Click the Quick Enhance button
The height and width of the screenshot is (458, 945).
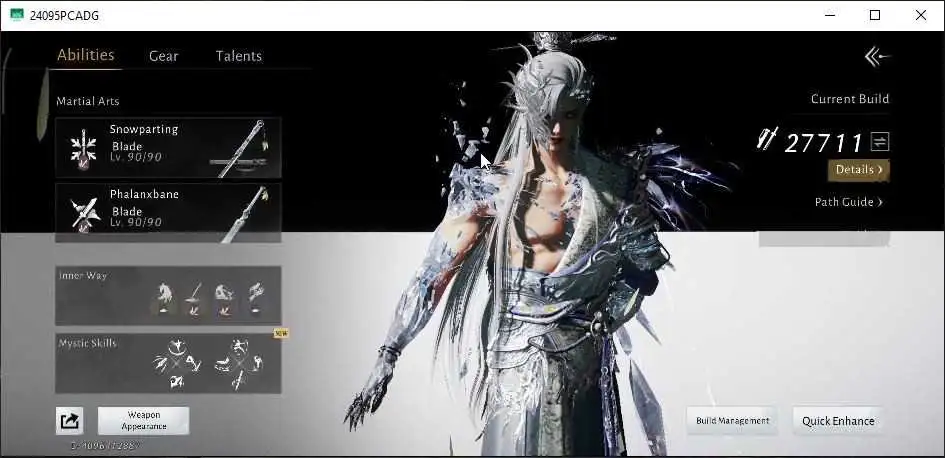coord(838,421)
